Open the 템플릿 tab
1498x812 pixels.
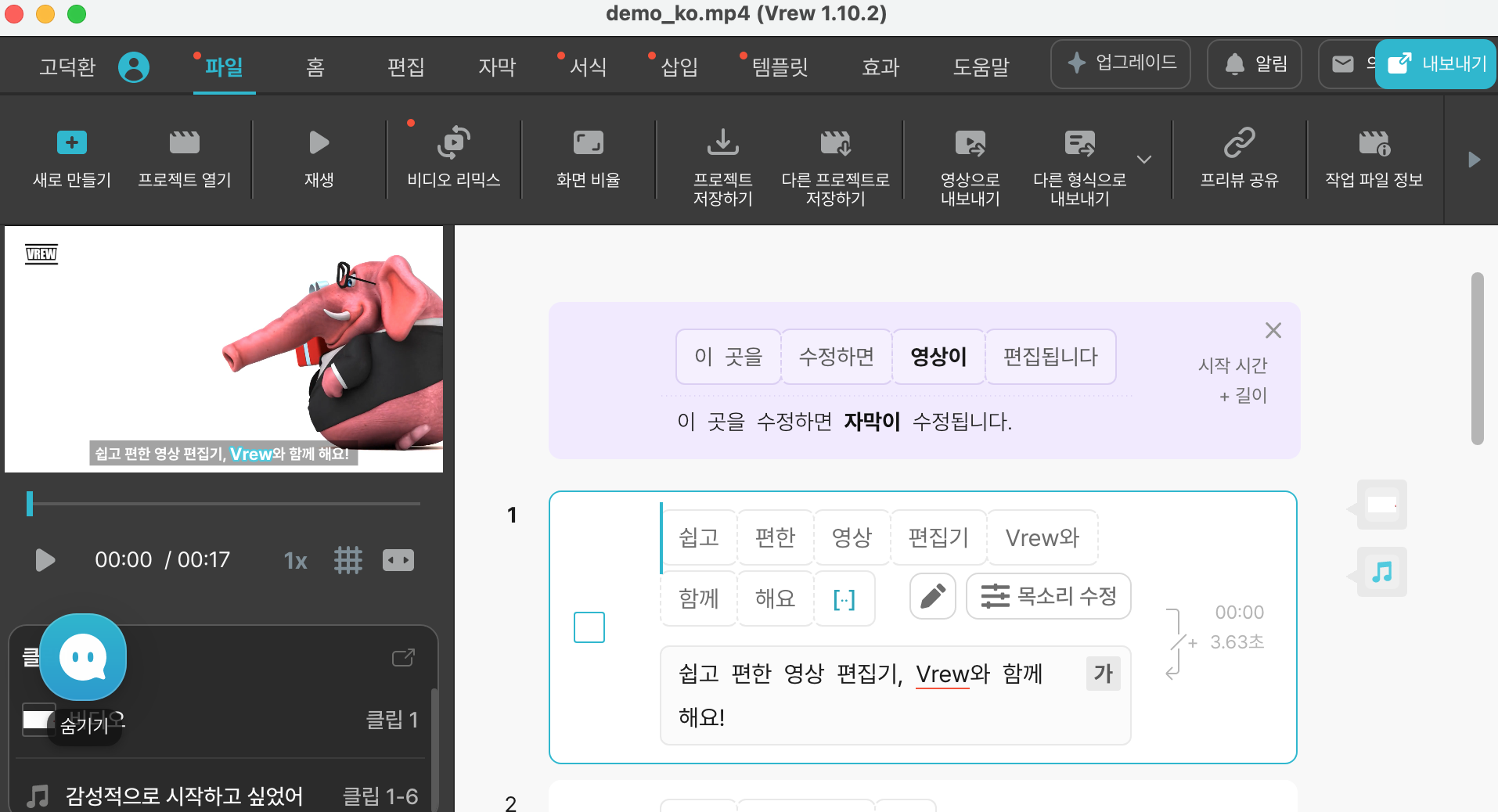(780, 67)
